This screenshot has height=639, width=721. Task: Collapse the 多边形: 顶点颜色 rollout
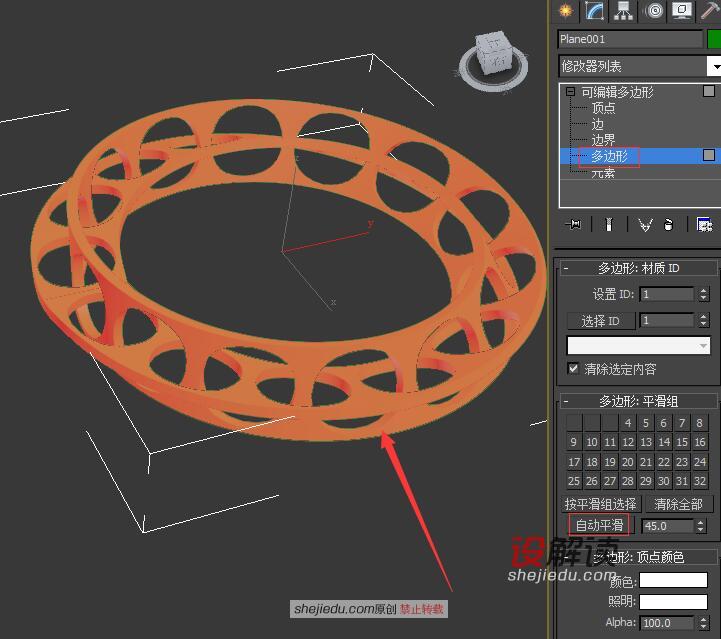566,557
